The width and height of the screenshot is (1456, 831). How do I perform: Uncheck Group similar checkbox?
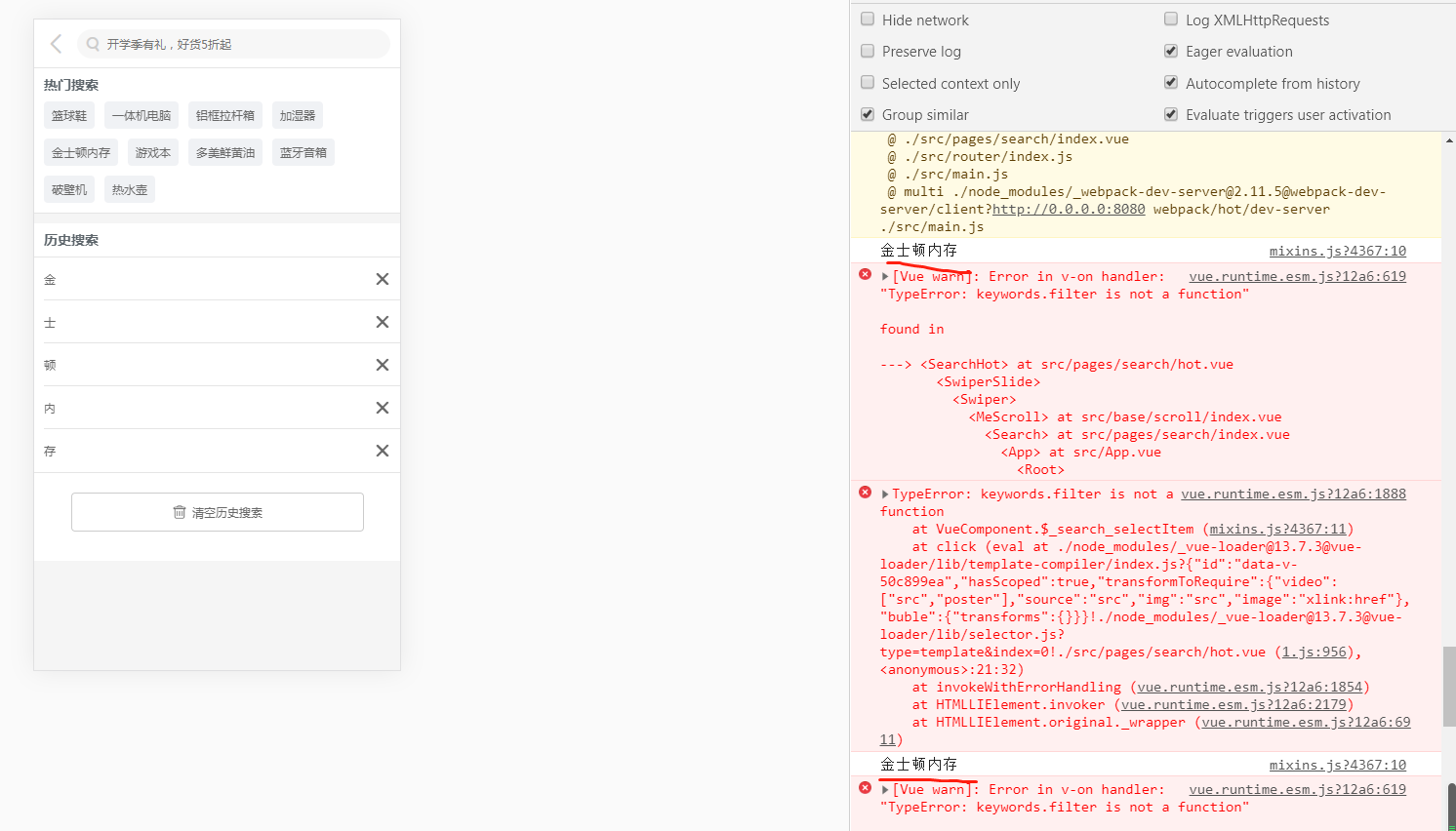pos(868,114)
